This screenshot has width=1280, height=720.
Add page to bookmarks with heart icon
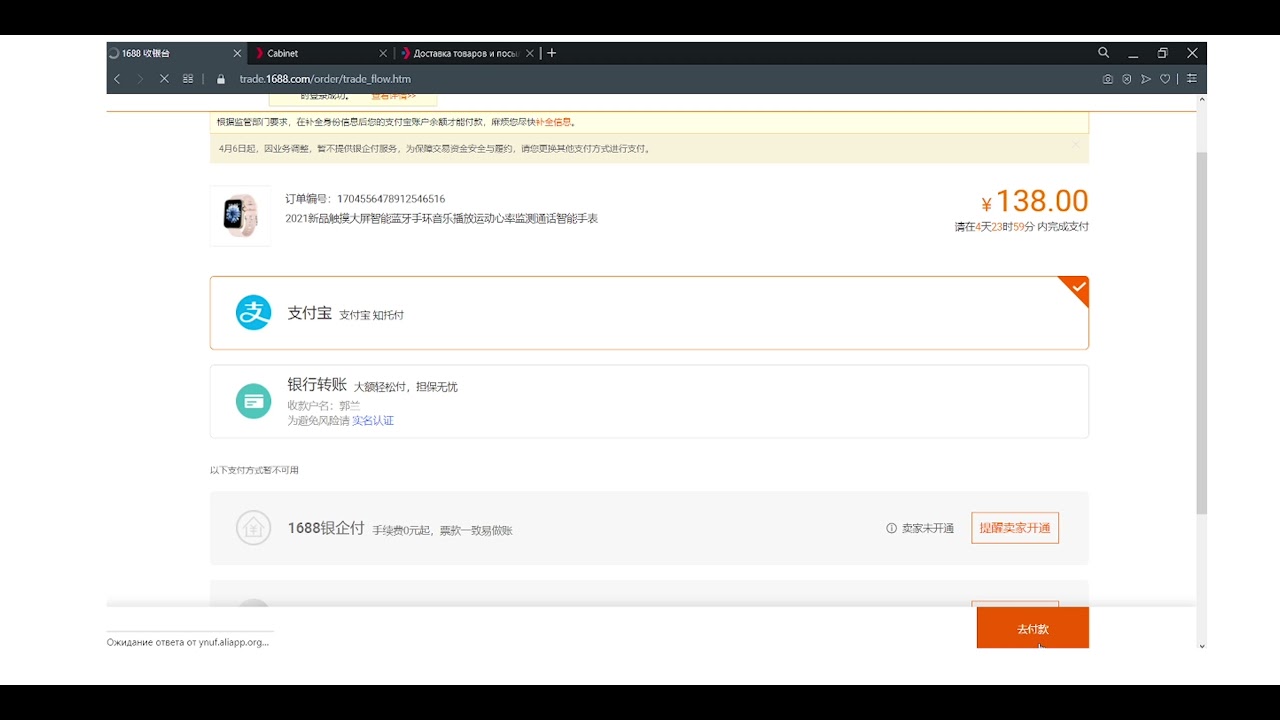click(x=1165, y=79)
